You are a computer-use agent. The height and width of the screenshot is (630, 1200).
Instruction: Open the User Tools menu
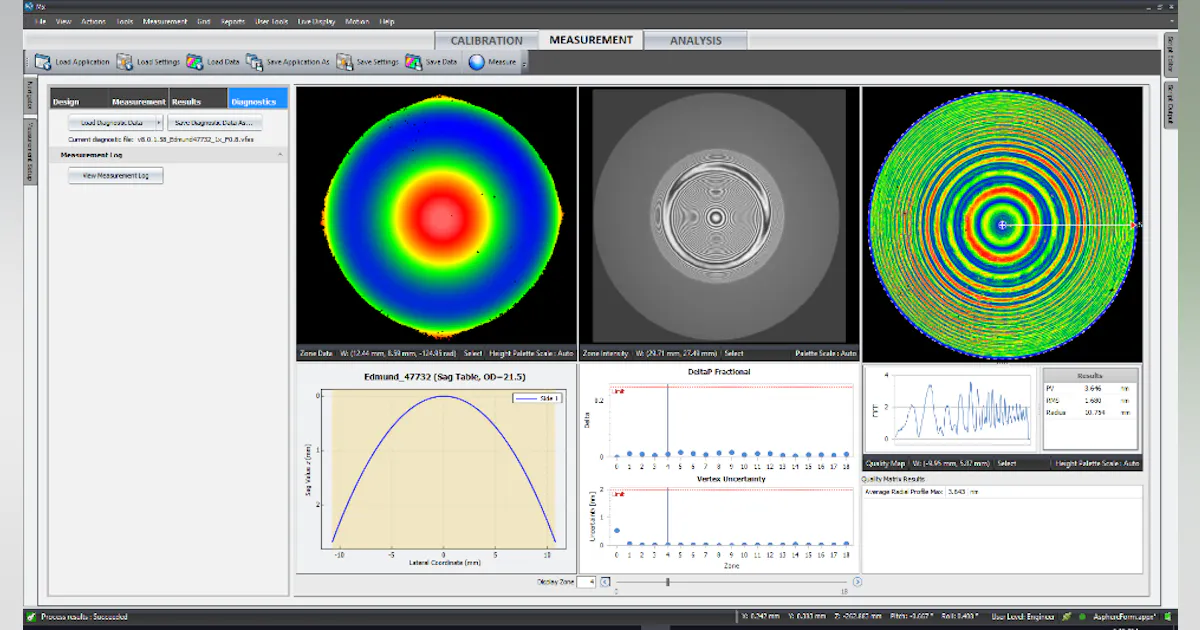click(272, 21)
